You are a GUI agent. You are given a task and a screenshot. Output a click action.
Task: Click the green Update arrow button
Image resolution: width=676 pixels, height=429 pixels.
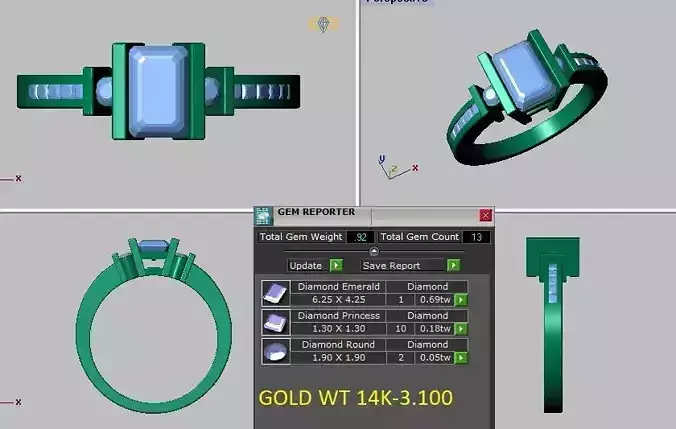tap(336, 265)
